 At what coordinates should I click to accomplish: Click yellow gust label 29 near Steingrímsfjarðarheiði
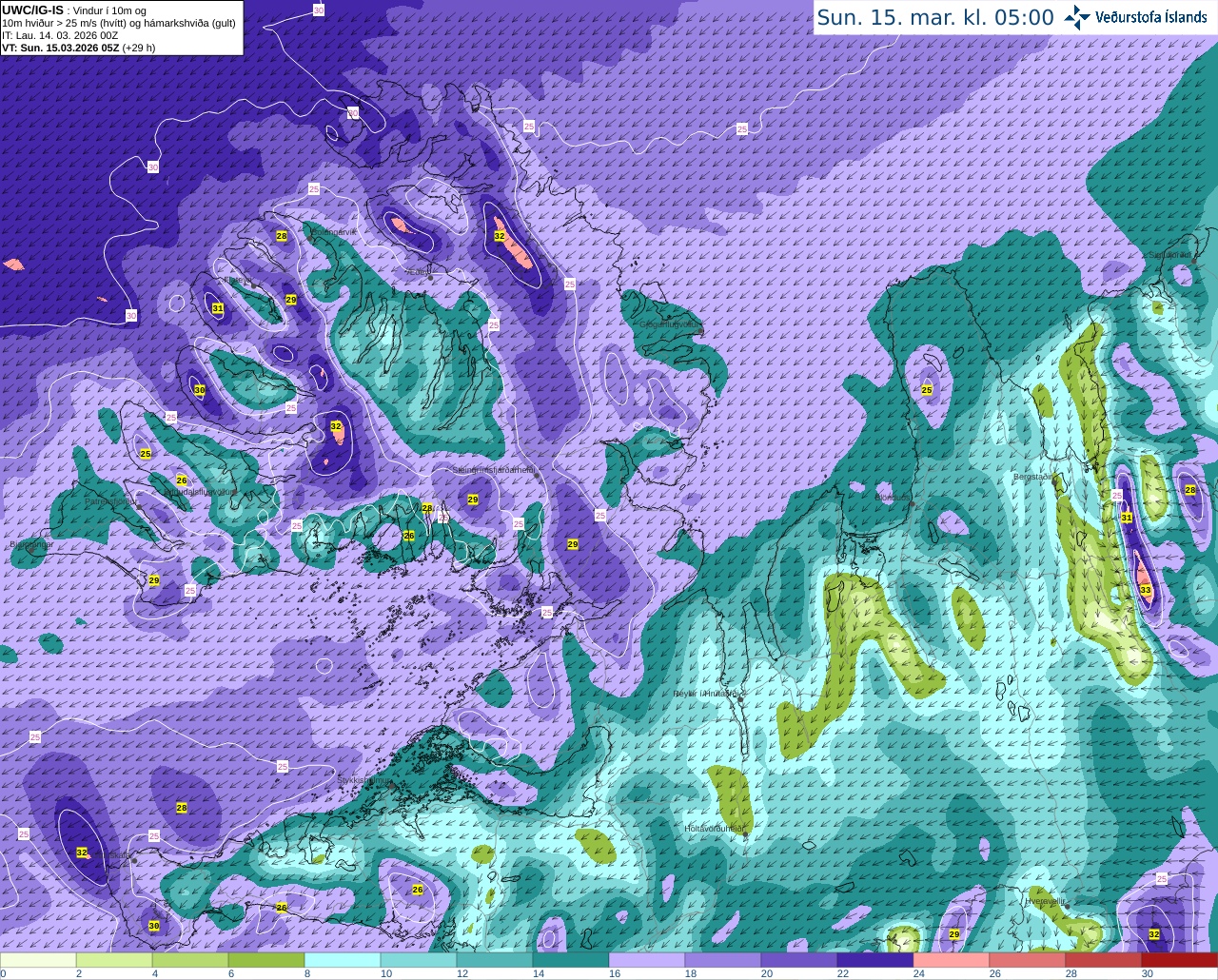(473, 499)
